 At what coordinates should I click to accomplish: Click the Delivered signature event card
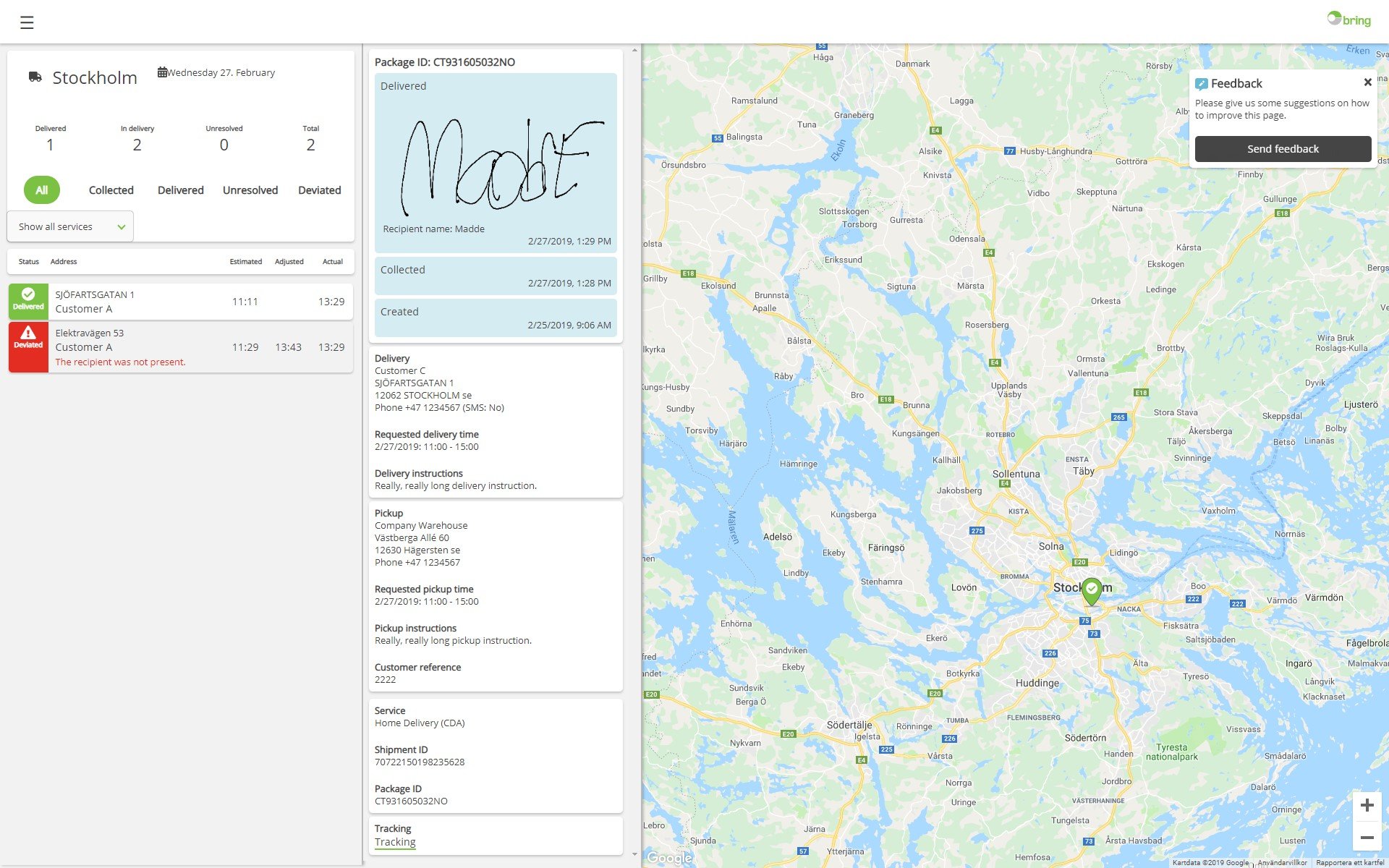(496, 163)
